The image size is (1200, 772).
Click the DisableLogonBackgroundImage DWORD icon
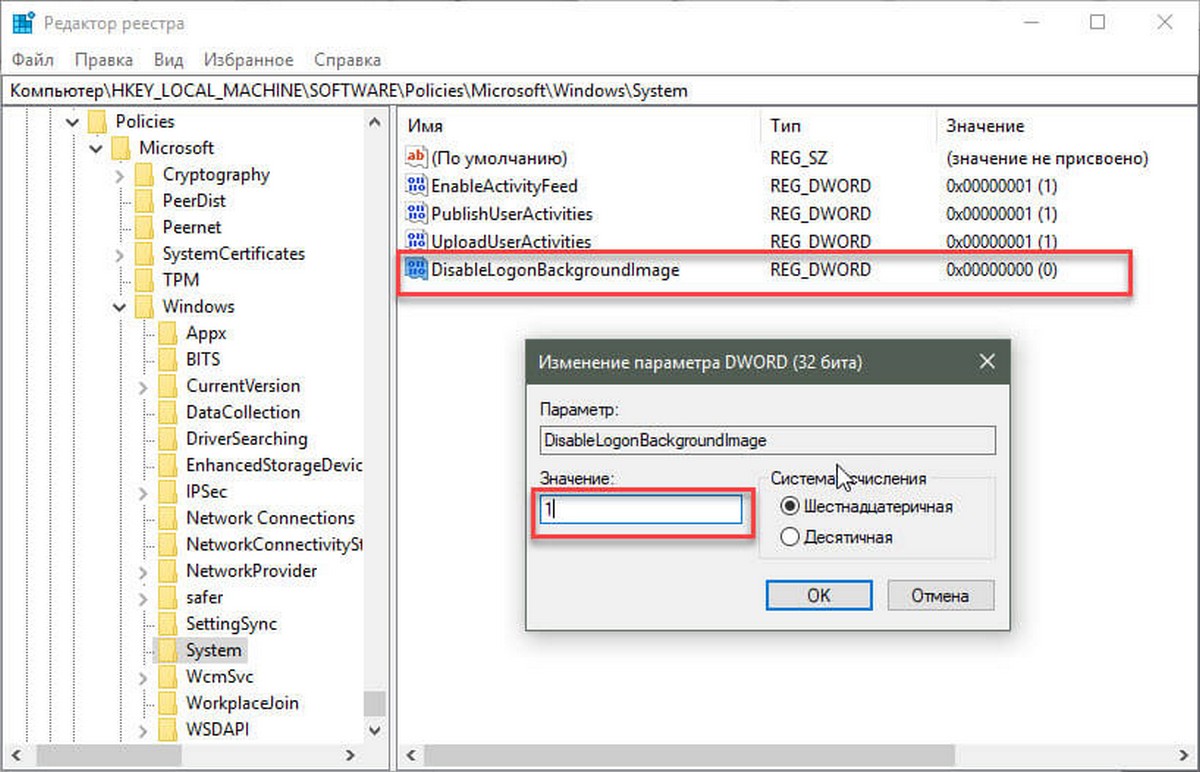(x=415, y=270)
